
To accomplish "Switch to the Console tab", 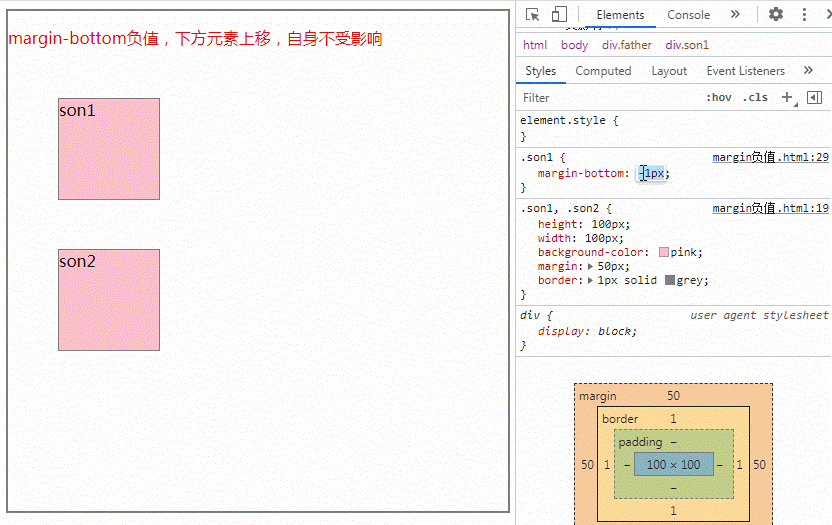I will (x=688, y=15).
